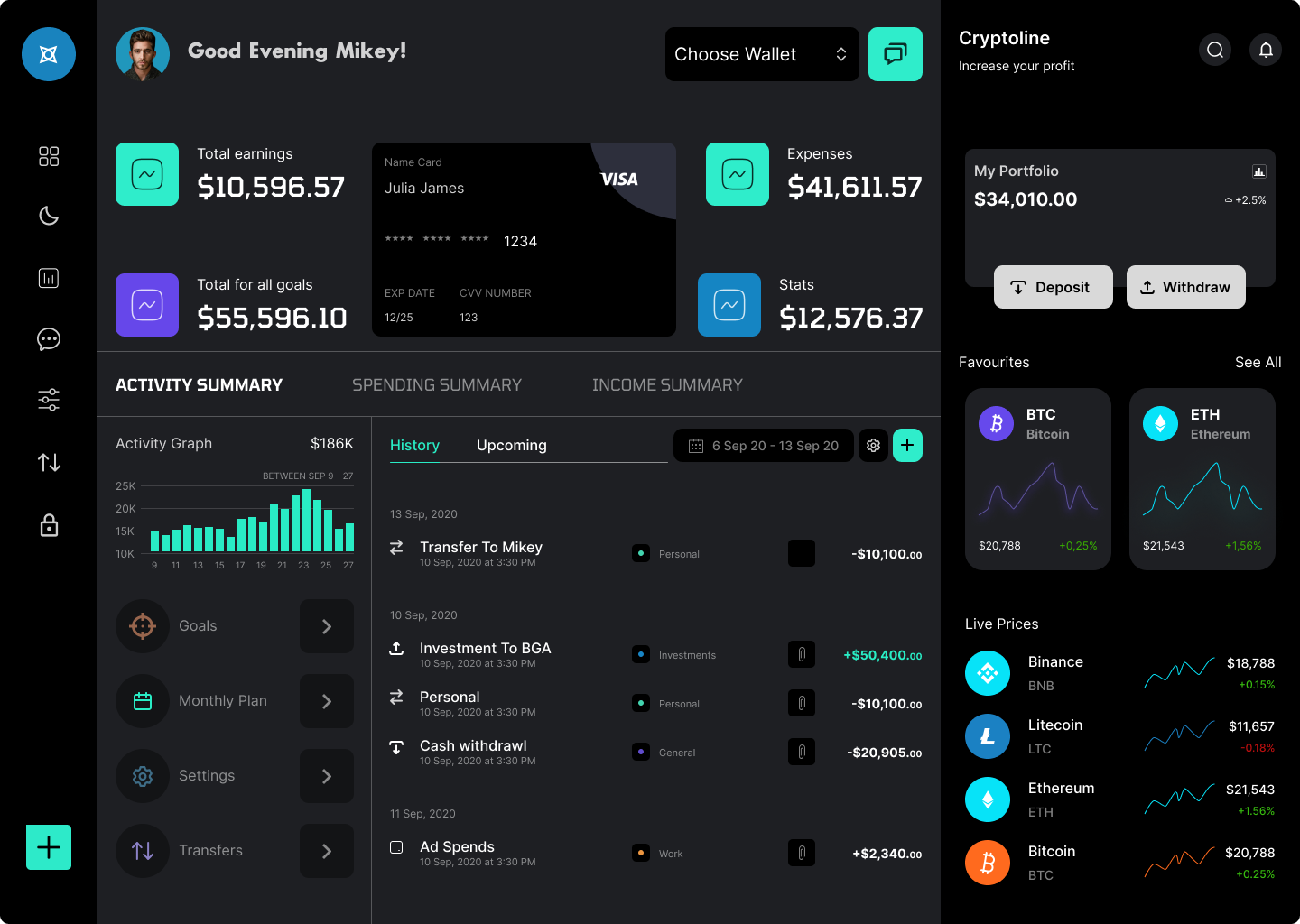Open the chat messages button

[x=895, y=54]
